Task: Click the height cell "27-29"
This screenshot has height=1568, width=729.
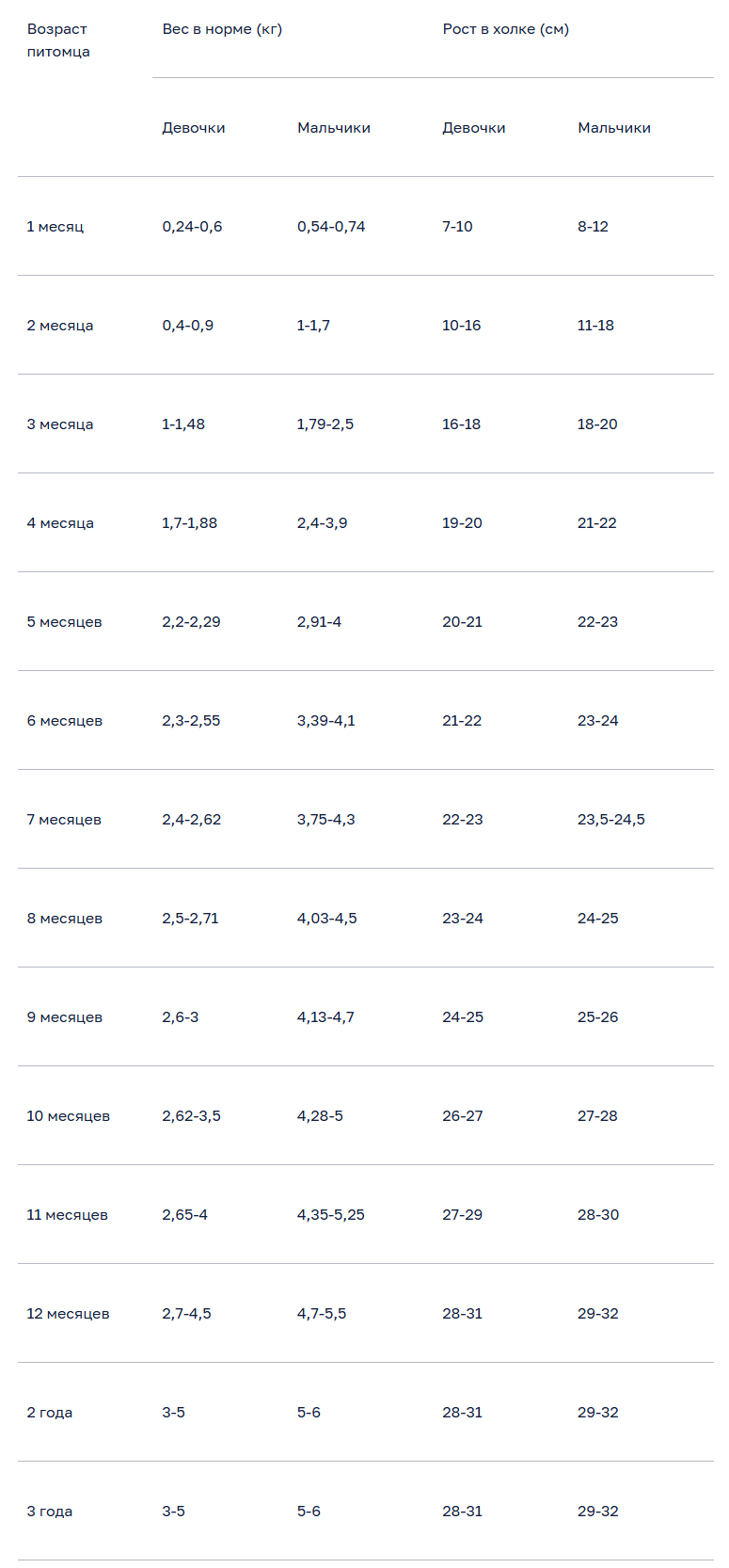Action: pyautogui.click(x=462, y=1215)
